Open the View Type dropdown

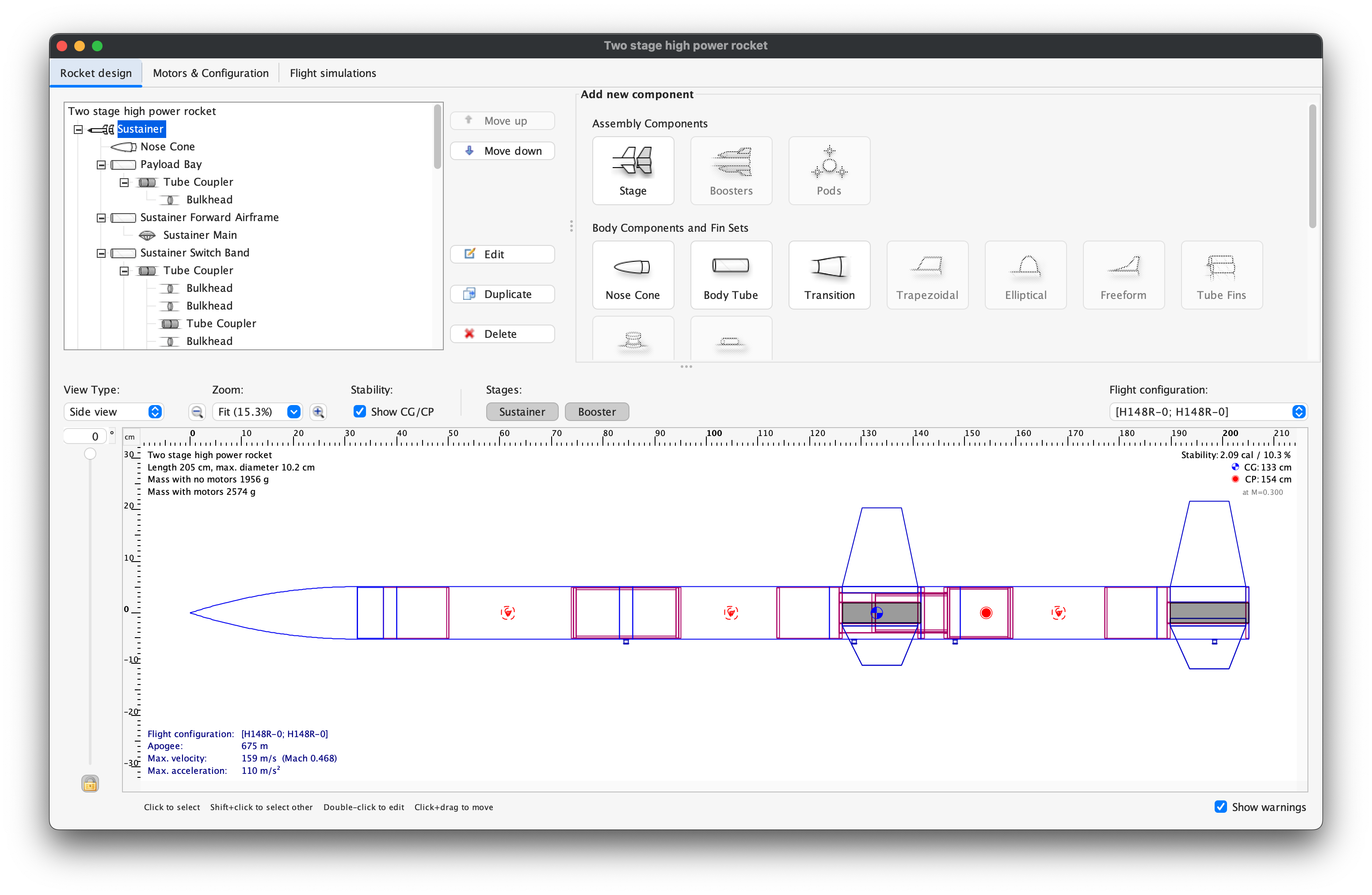click(x=114, y=412)
